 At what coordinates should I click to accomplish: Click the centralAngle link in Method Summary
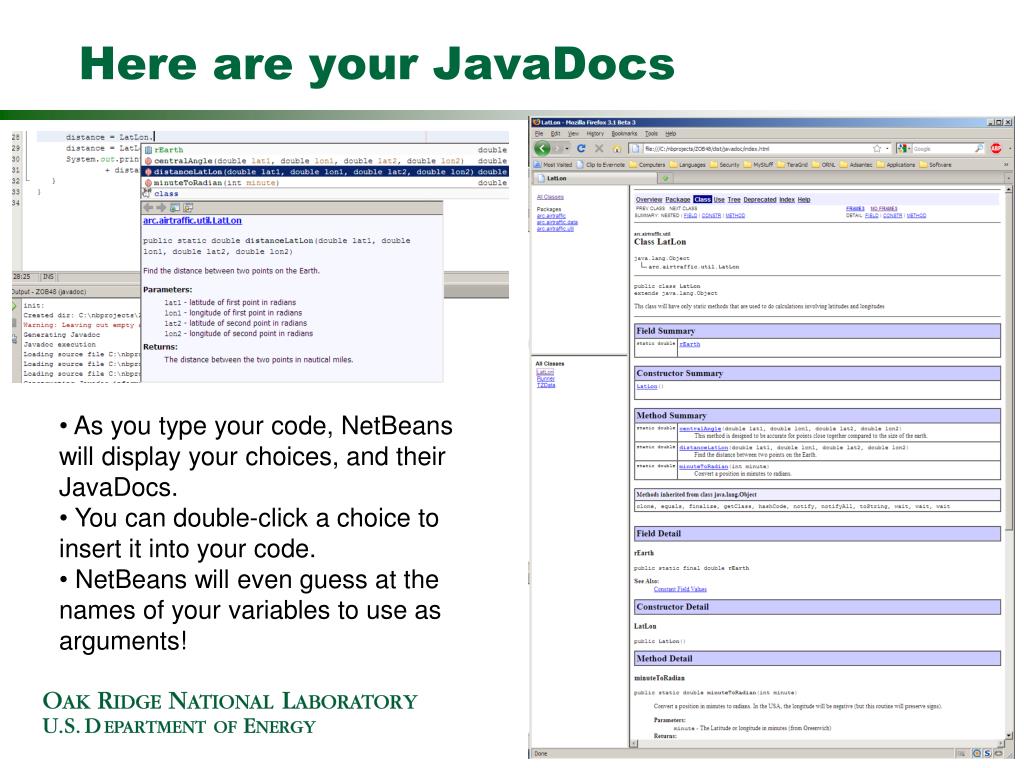pos(700,429)
